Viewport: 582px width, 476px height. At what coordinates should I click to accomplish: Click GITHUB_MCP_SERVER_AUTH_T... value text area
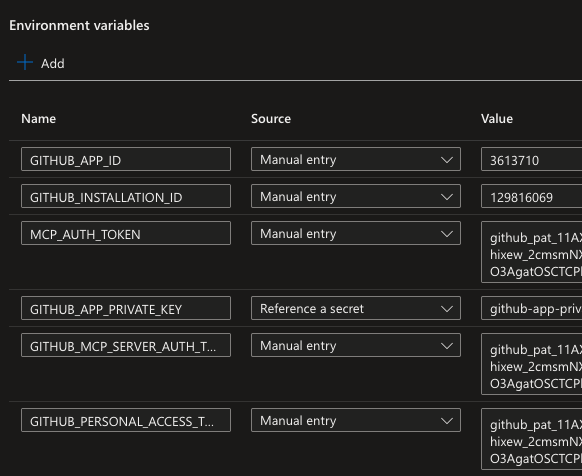click(532, 364)
